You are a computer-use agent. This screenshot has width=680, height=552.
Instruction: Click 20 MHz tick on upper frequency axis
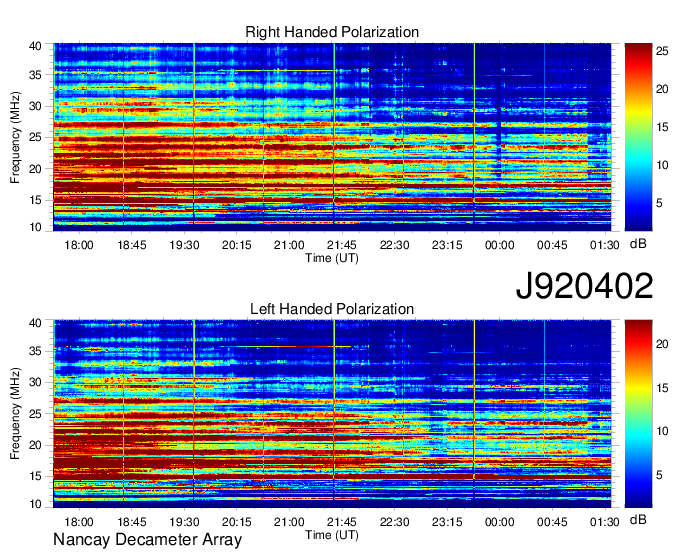point(35,169)
